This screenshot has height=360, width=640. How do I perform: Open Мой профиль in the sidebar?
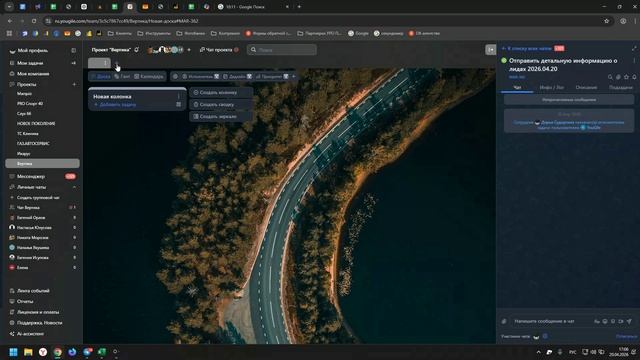coord(33,51)
